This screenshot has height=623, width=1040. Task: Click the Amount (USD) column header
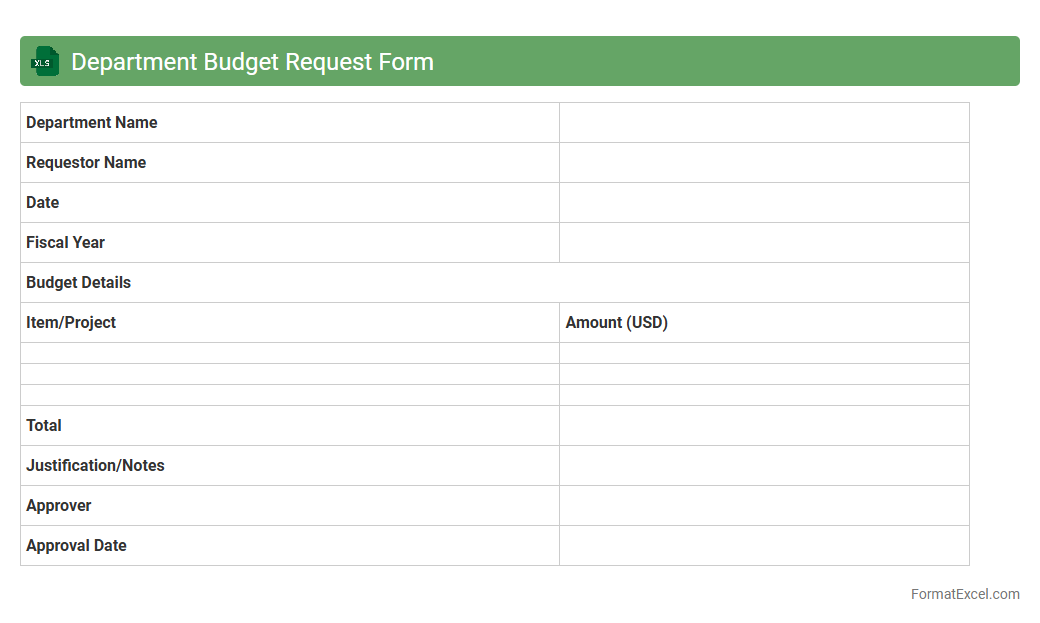pos(764,323)
